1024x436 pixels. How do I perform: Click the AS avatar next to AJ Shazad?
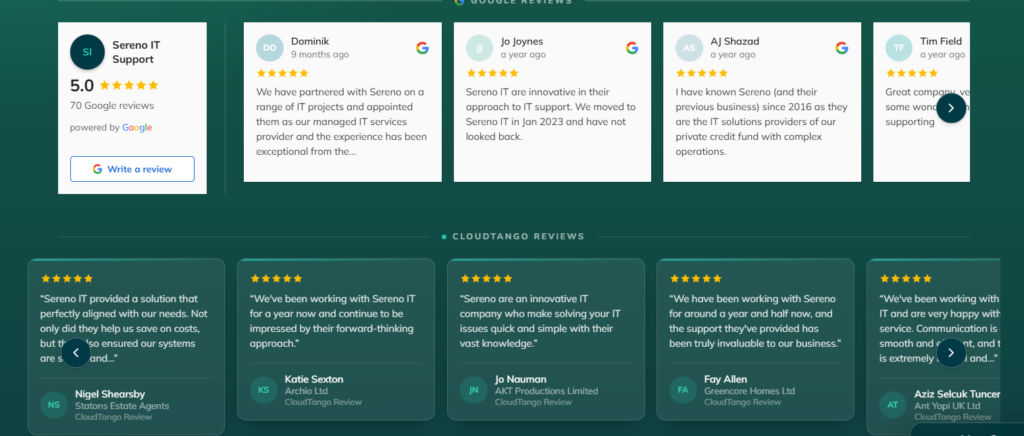(689, 48)
